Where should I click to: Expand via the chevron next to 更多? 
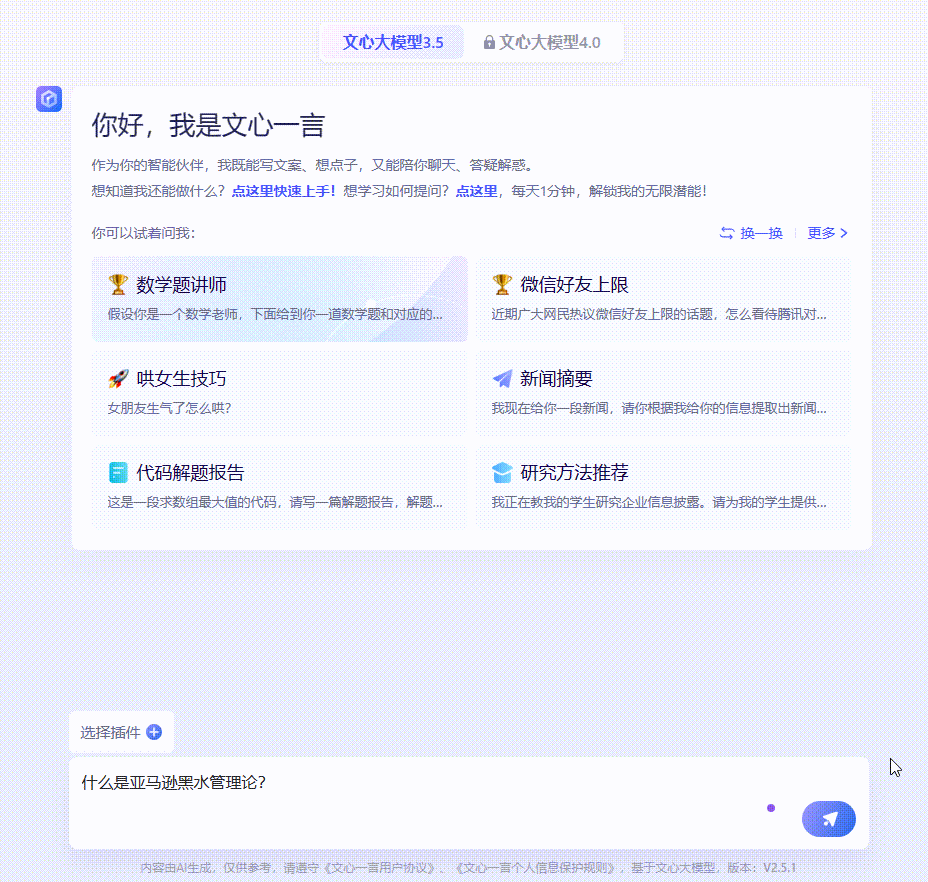coord(844,233)
